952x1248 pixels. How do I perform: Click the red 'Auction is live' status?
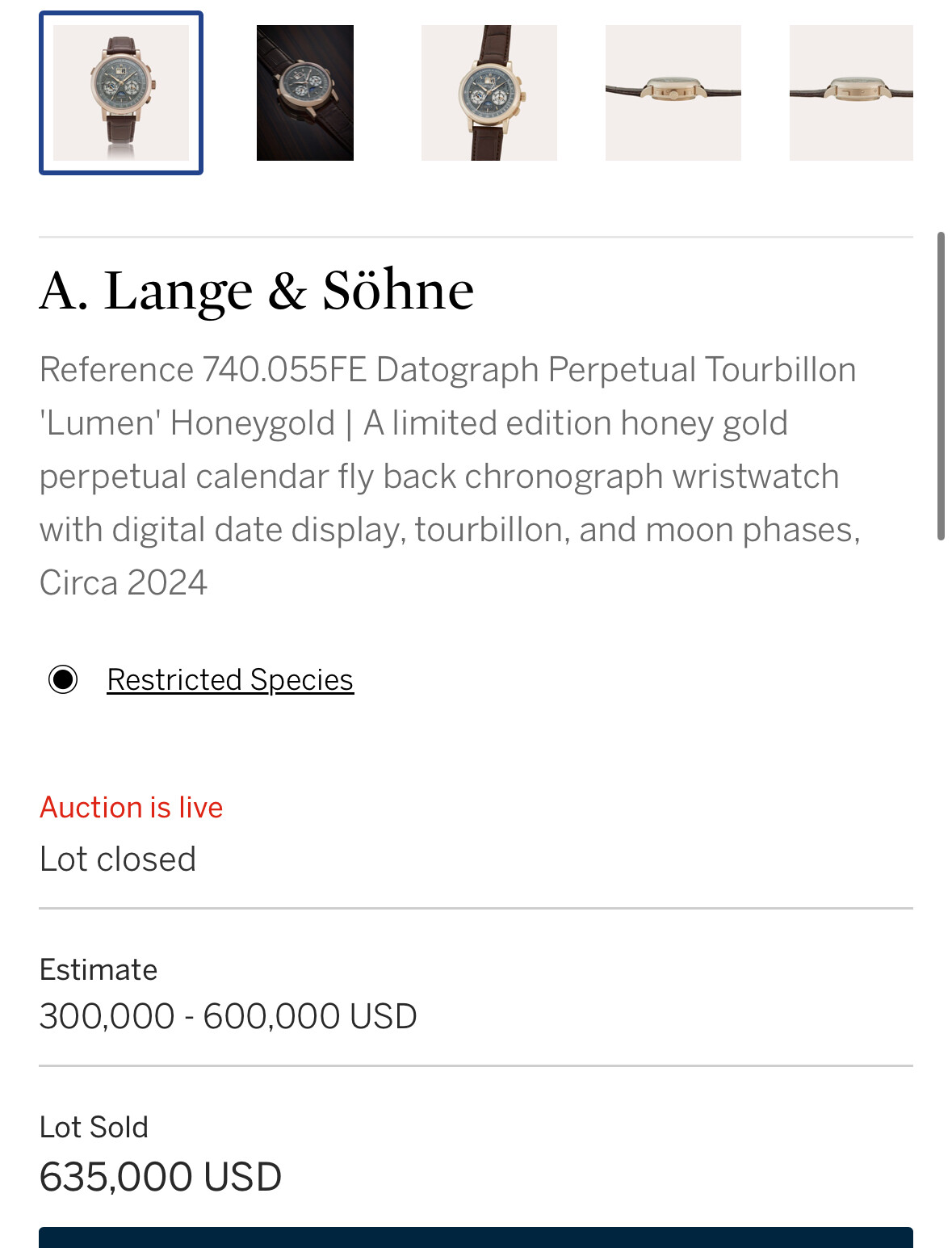132,808
